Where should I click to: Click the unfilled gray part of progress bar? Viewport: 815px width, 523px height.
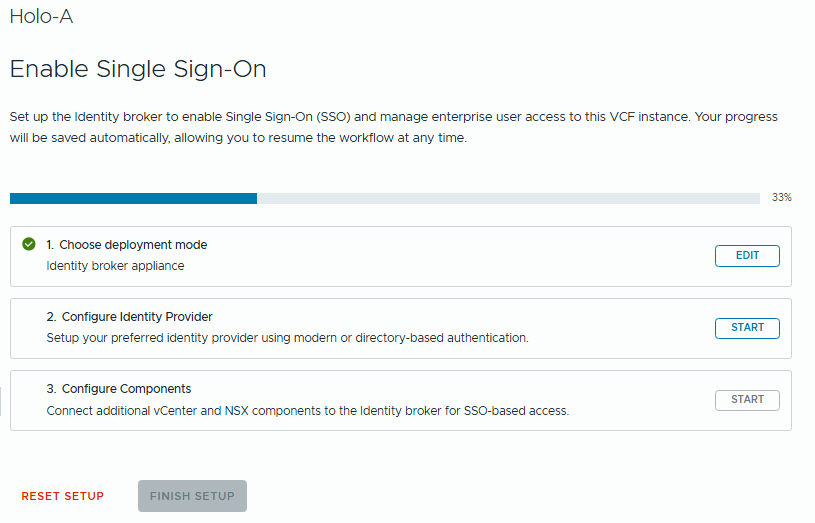click(x=508, y=198)
